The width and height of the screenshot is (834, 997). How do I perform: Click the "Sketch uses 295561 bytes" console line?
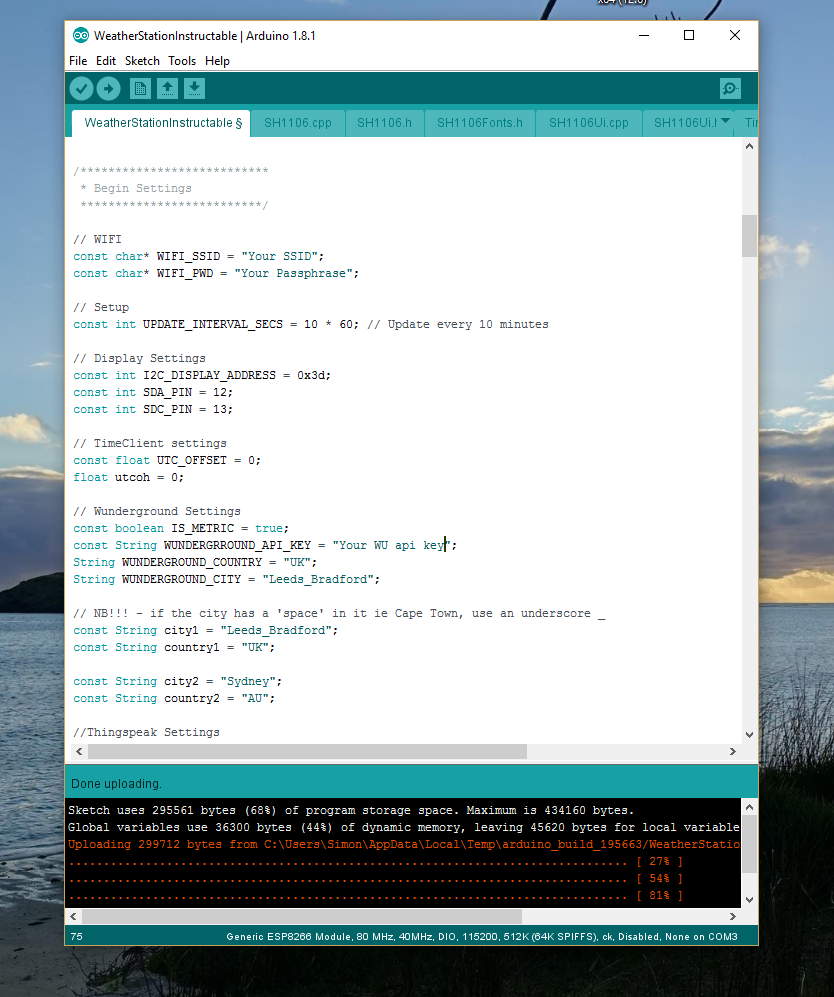[x=352, y=811]
